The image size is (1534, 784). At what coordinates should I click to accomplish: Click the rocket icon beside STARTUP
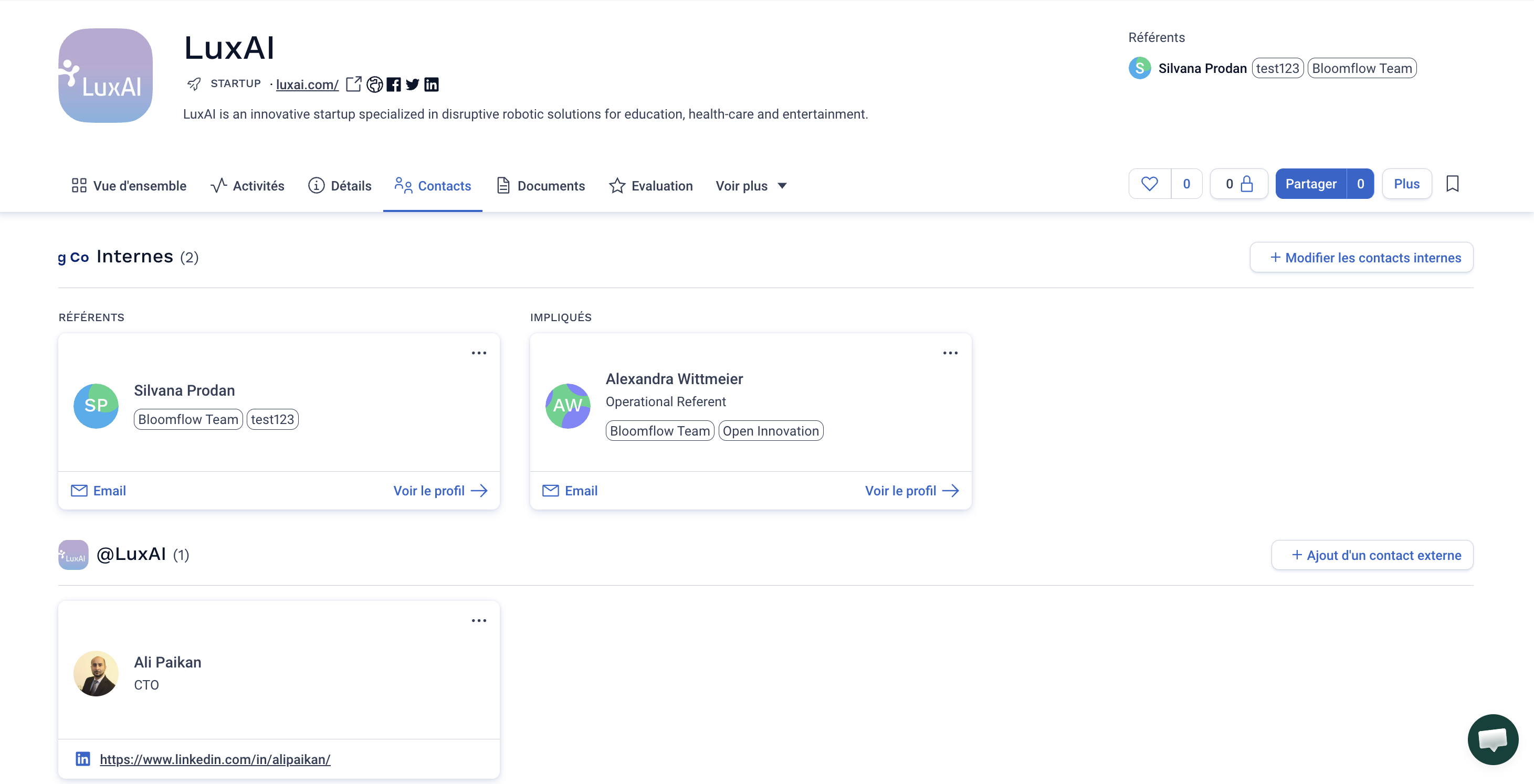194,84
